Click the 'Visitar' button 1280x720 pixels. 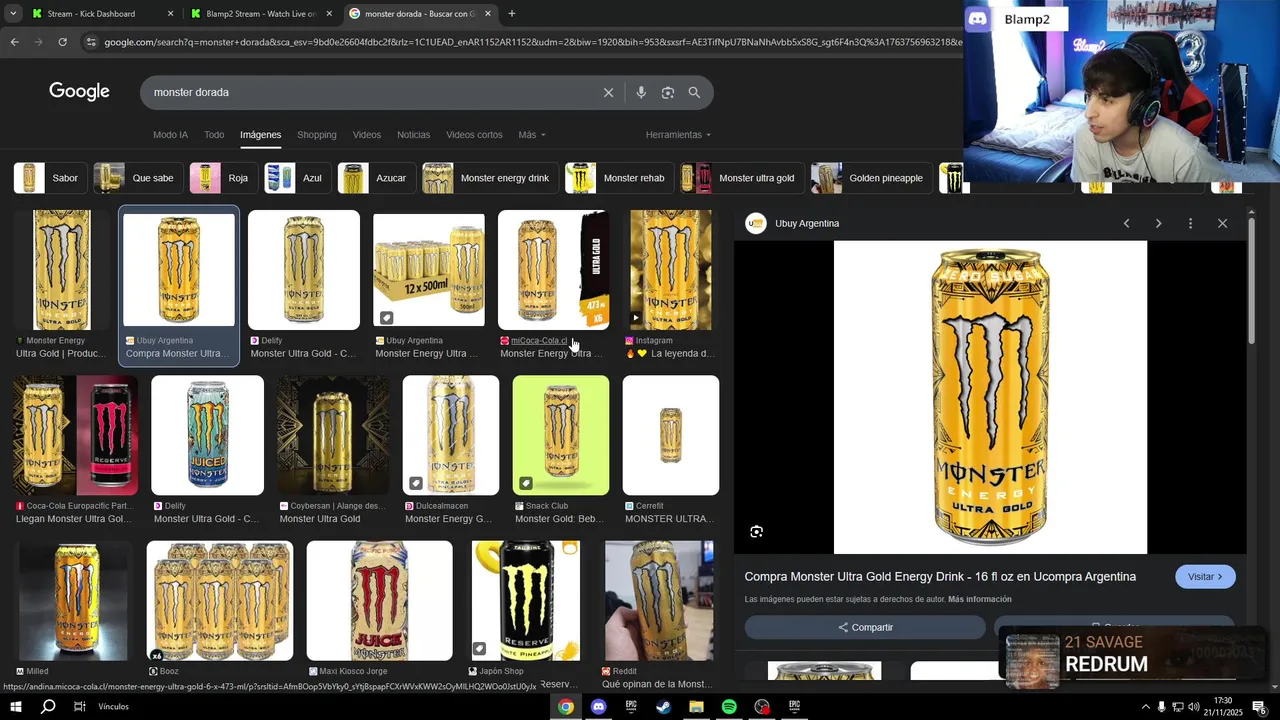coord(1205,577)
